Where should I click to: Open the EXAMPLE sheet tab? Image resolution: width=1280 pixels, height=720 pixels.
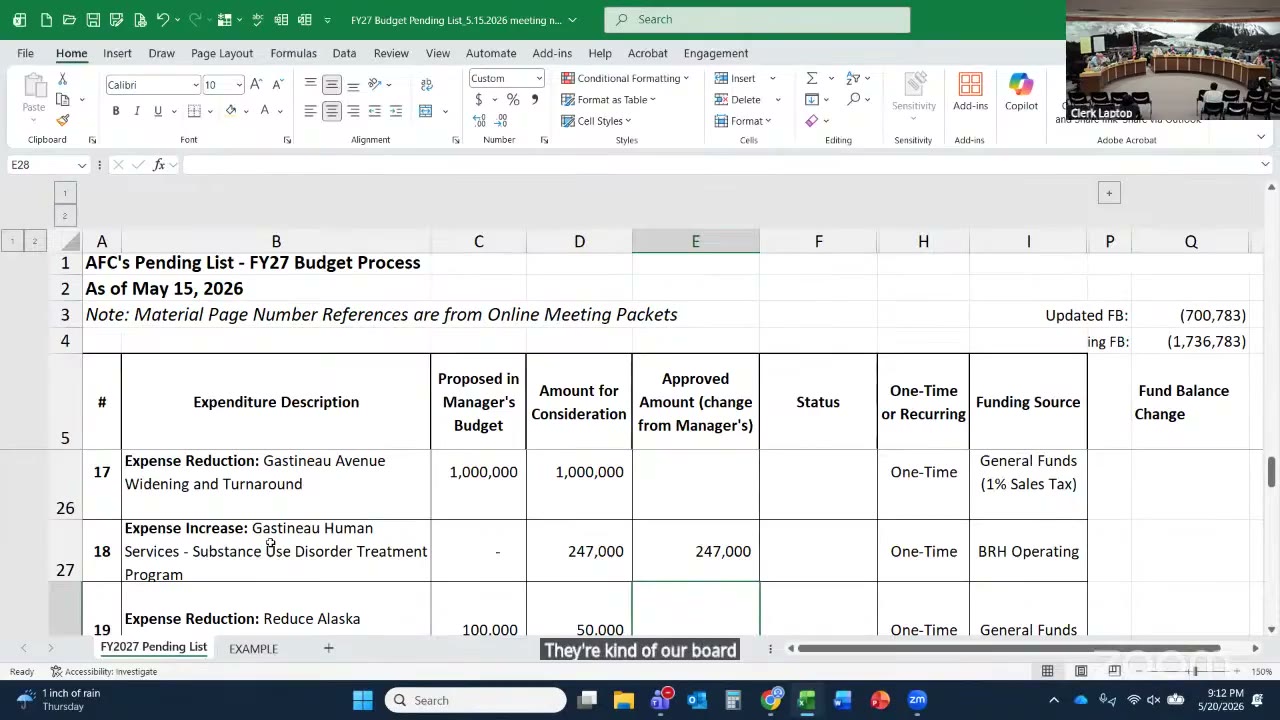click(x=253, y=649)
